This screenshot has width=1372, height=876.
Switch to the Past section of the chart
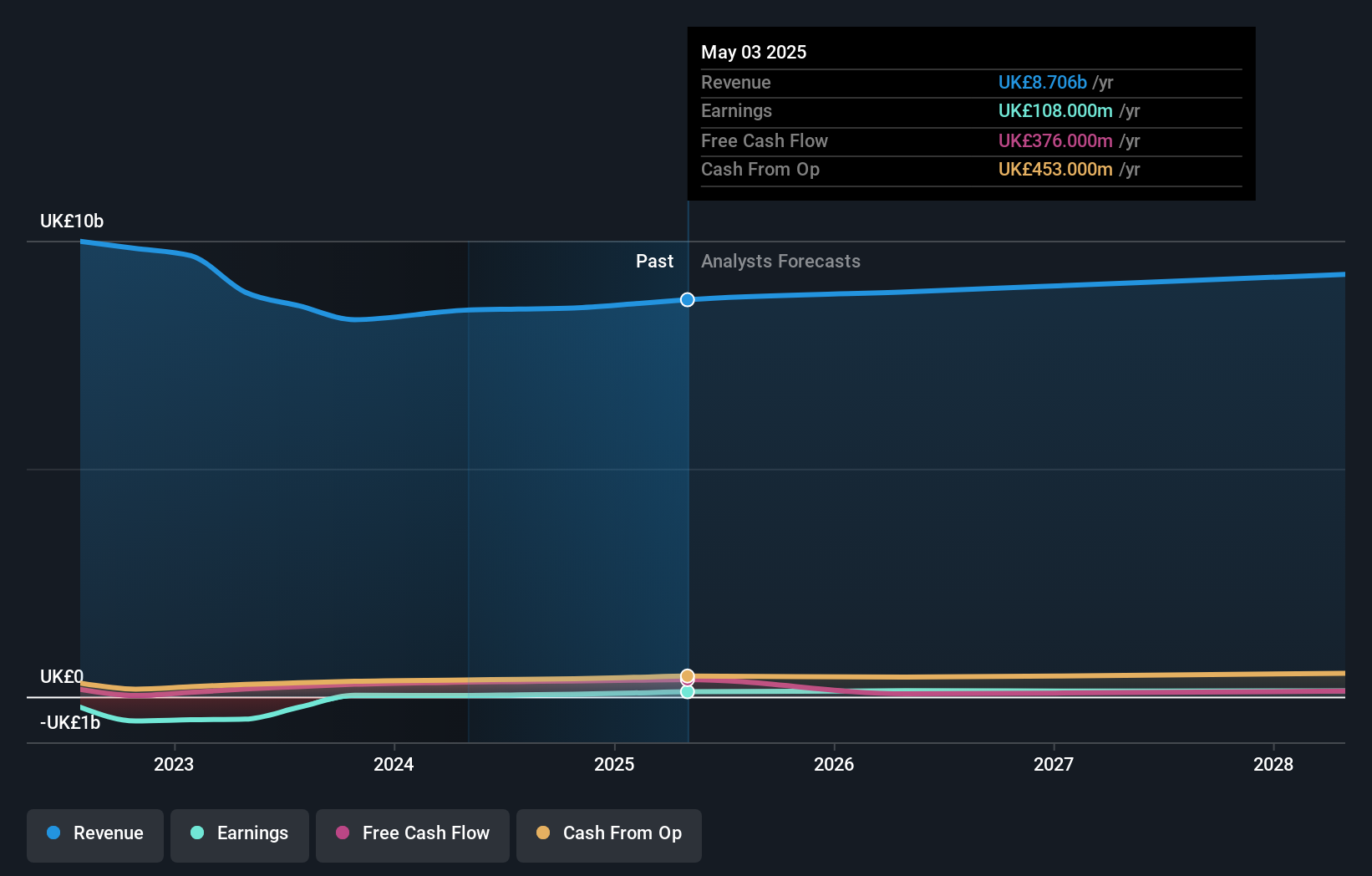(654, 261)
